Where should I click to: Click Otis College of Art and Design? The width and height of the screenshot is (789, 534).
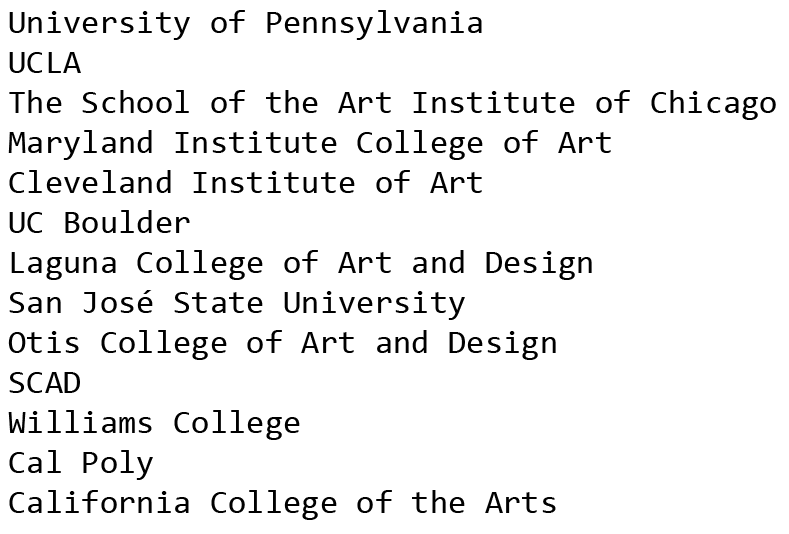click(283, 344)
